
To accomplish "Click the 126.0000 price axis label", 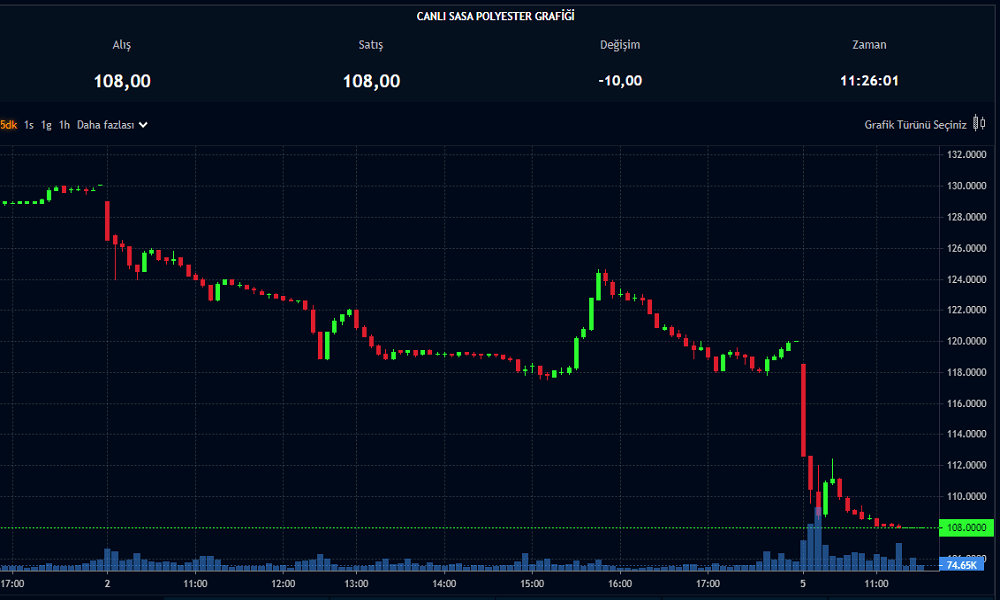I will click(966, 248).
